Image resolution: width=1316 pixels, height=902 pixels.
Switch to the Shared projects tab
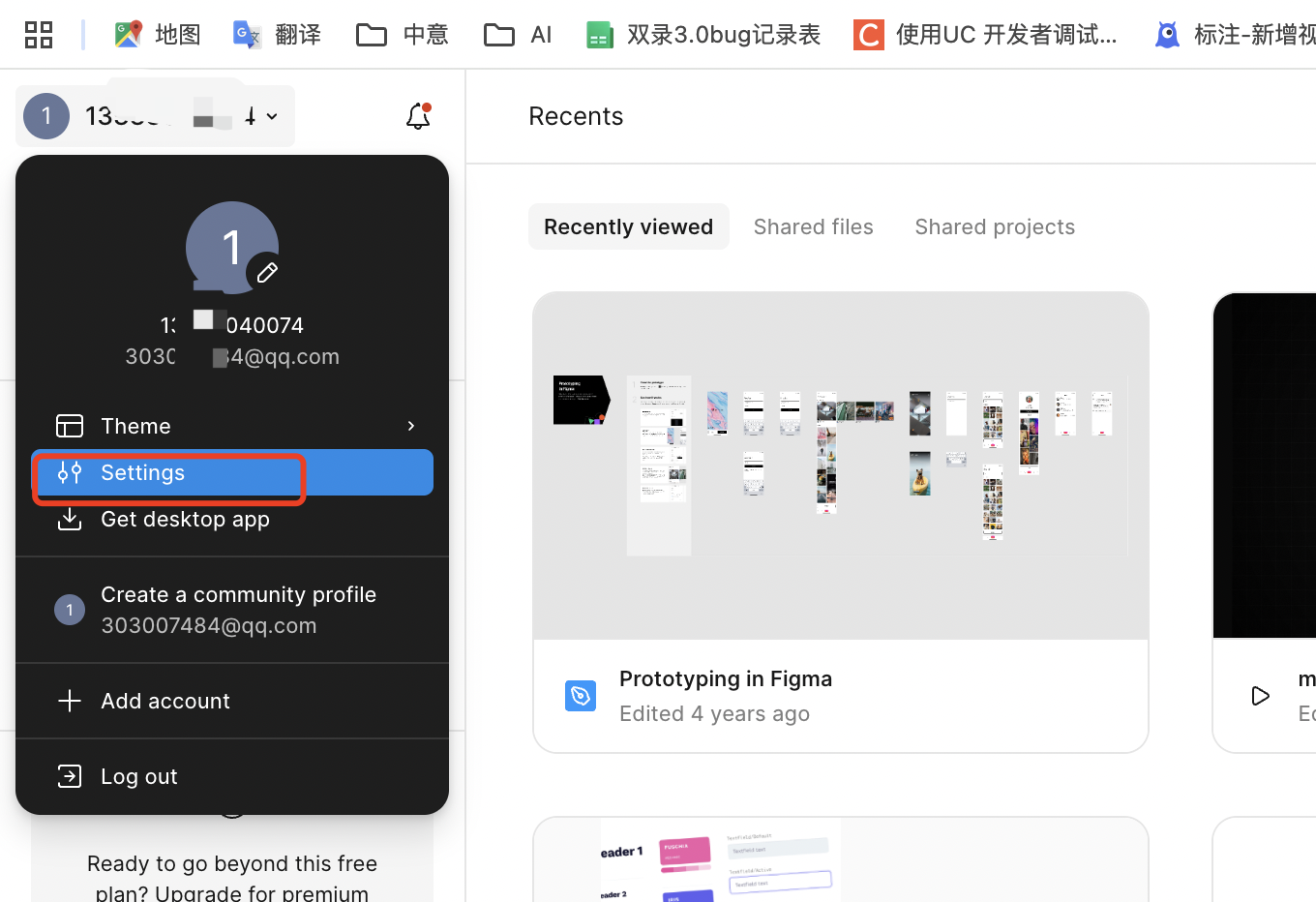(995, 226)
